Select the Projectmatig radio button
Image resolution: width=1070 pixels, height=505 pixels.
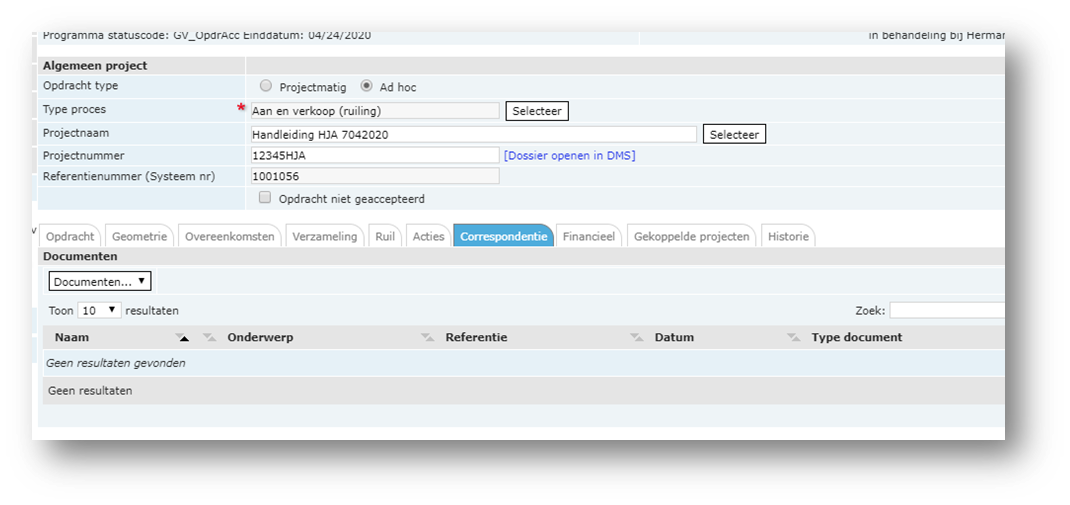click(266, 87)
